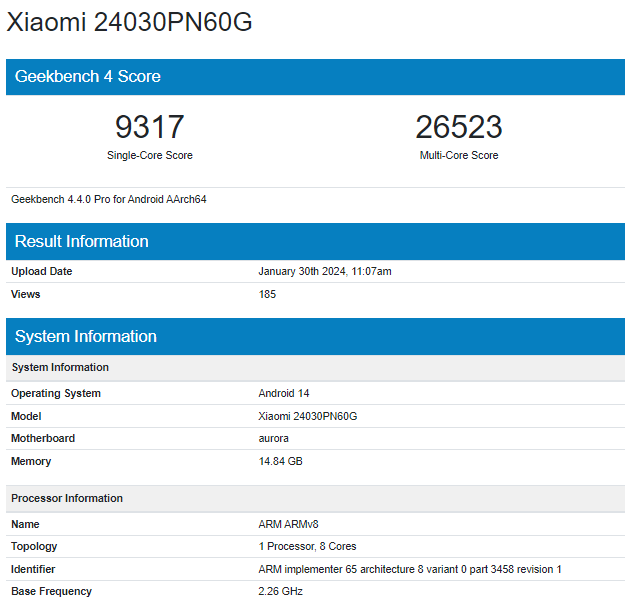Click the Single-Core Score label
This screenshot has height=614, width=633.
point(150,155)
